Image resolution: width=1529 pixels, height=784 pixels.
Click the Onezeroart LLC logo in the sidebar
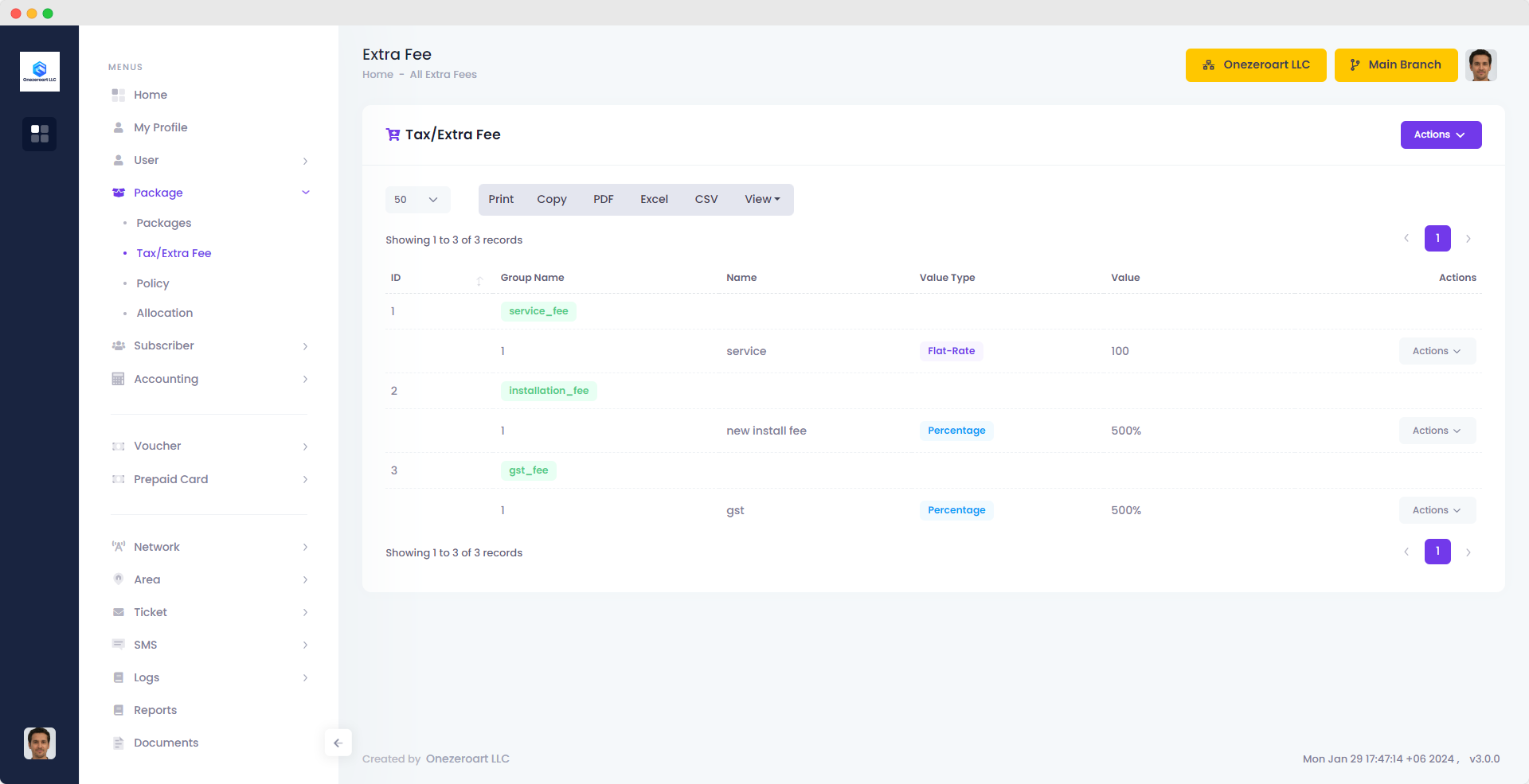[40, 72]
